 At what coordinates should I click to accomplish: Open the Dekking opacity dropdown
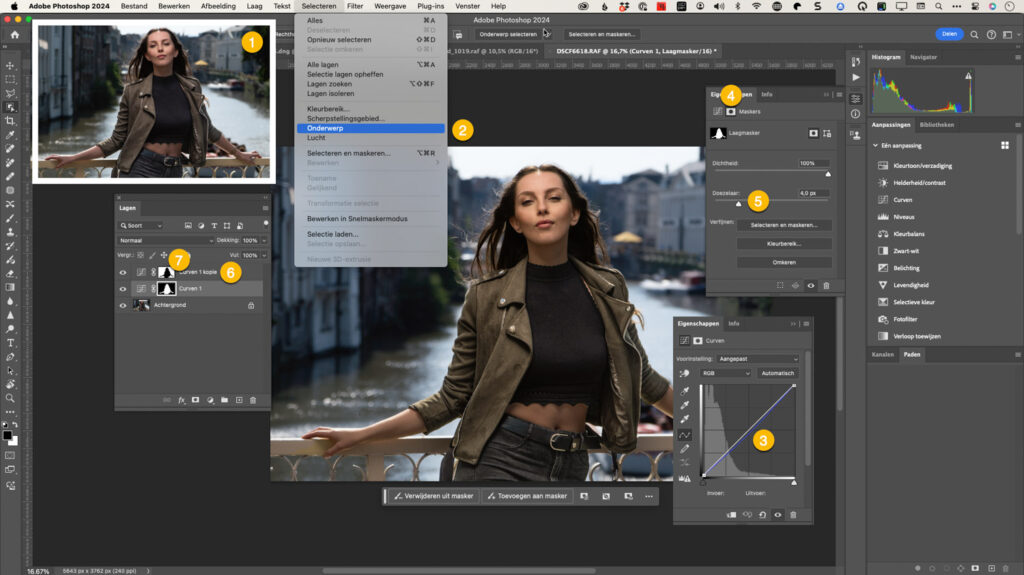(x=264, y=240)
